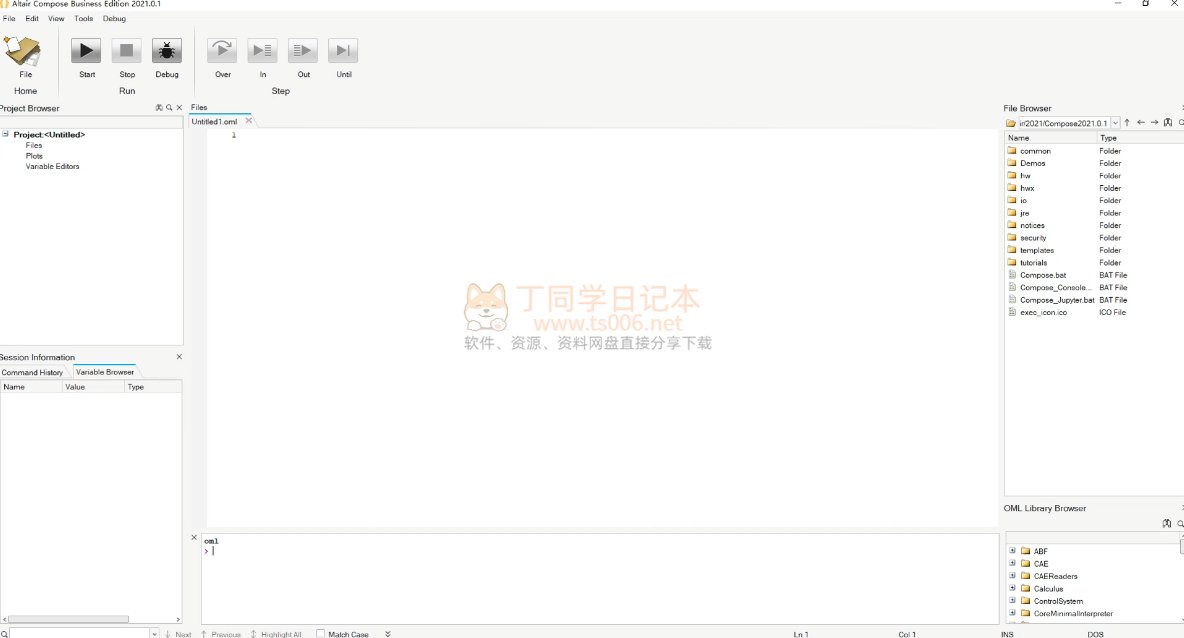This screenshot has width=1184, height=638.
Task: Click OML Library Browser bookmark icon
Action: [1167, 523]
